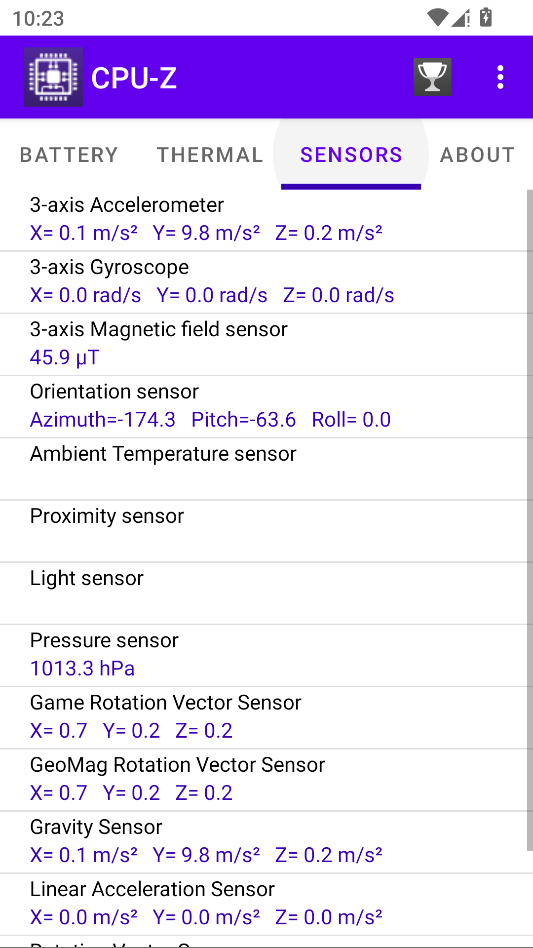Select the 3-axis Gyroscope row
Image resolution: width=533 pixels, height=948 pixels.
263,282
